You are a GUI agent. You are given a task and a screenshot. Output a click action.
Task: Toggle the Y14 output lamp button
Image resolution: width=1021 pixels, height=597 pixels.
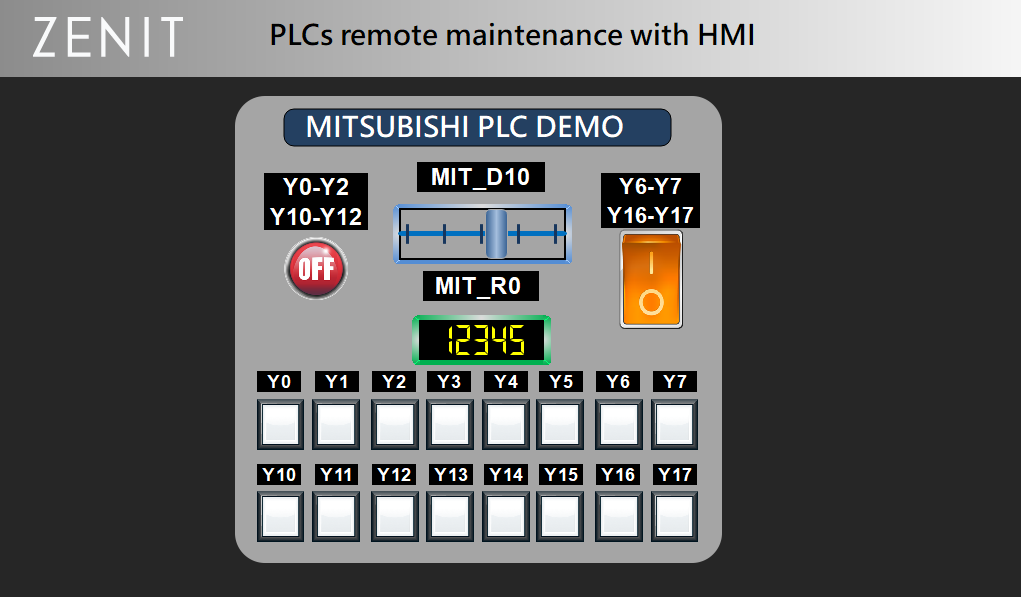tap(506, 517)
